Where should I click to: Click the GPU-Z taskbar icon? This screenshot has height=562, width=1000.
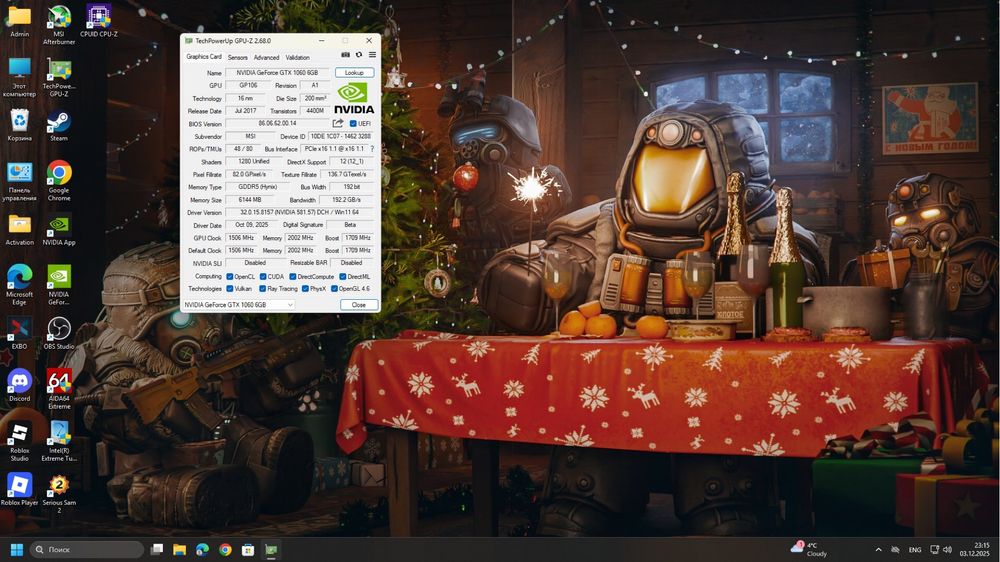point(271,549)
